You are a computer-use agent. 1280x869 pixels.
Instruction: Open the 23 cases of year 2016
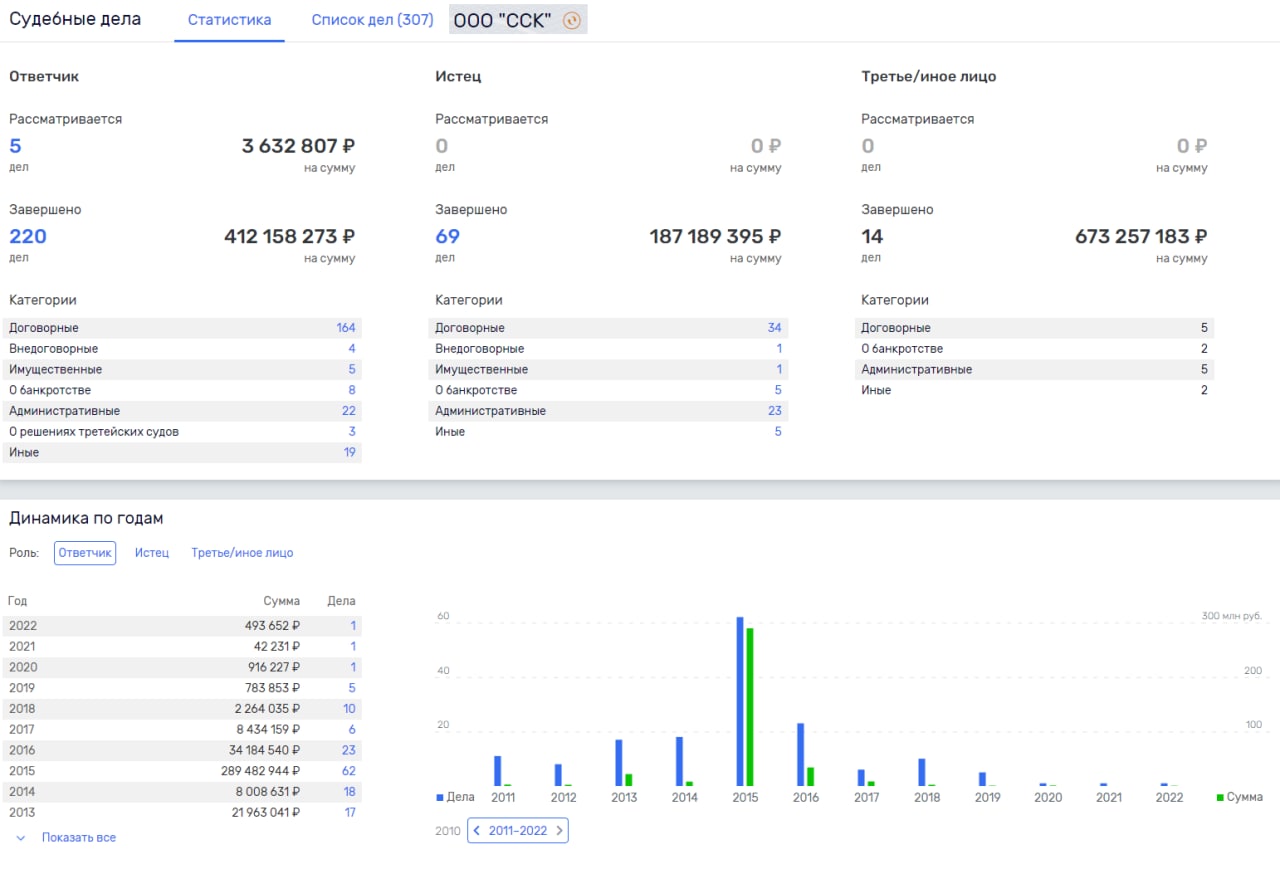click(x=349, y=750)
